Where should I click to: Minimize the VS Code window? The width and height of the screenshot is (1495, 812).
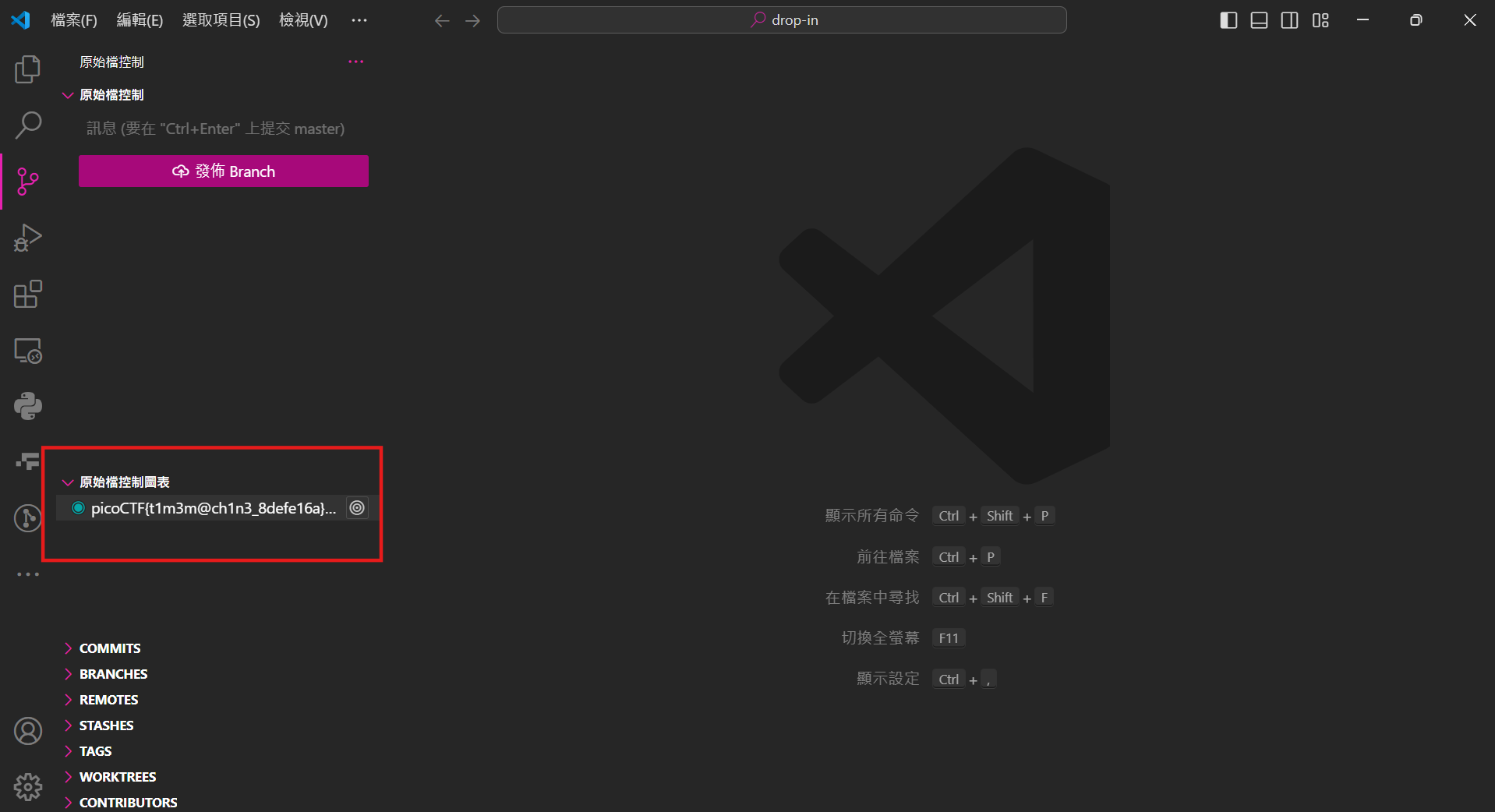1362,20
